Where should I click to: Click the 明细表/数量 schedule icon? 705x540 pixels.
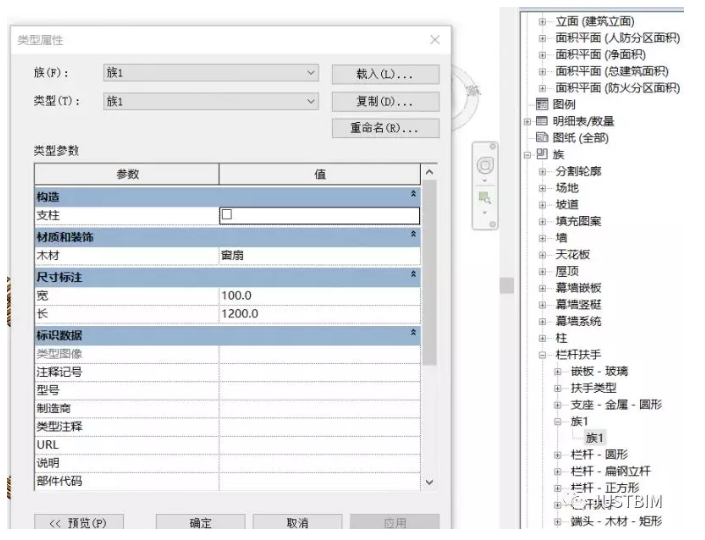click(542, 121)
